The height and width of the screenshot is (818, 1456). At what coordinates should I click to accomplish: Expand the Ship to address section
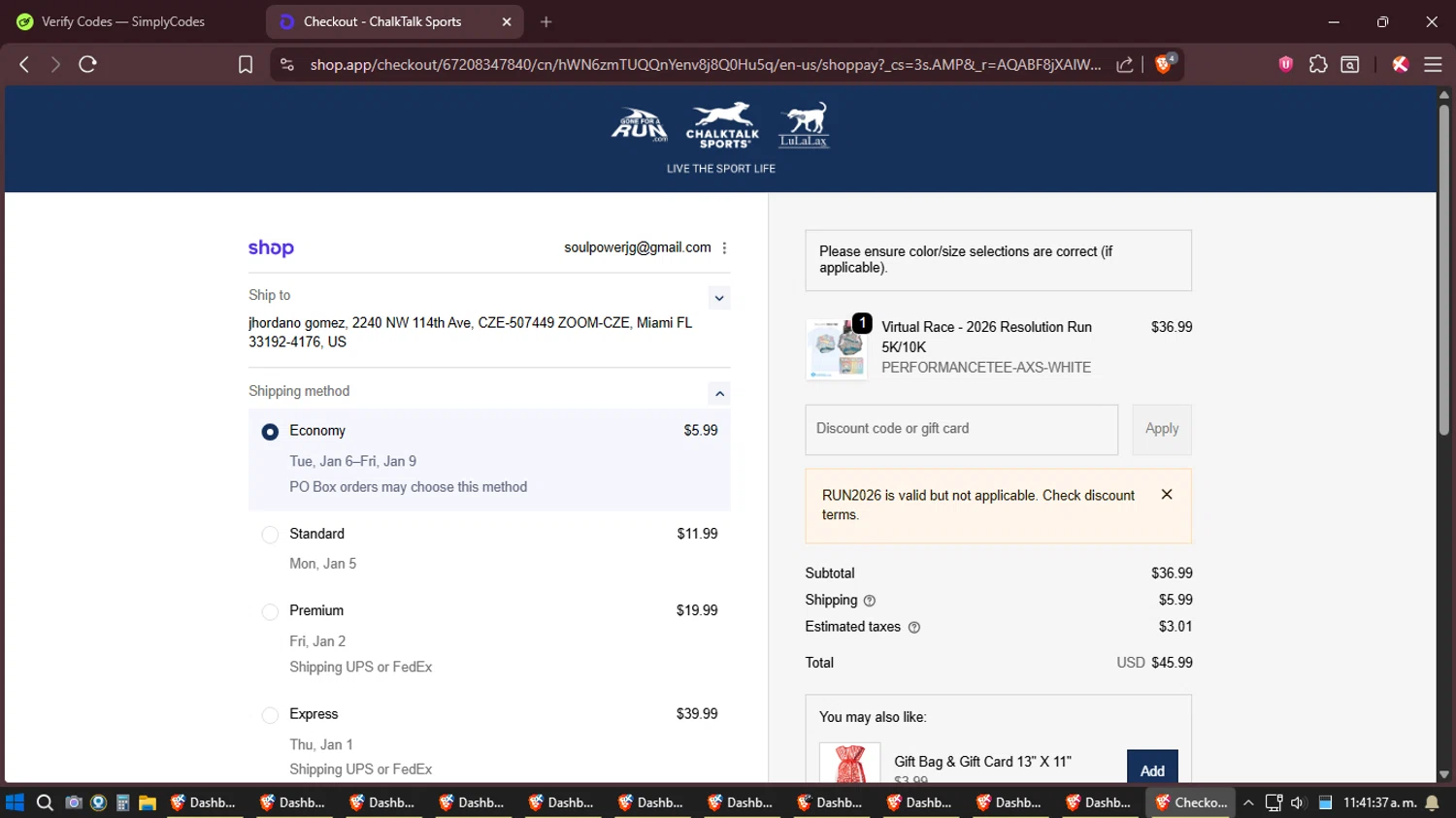719,298
